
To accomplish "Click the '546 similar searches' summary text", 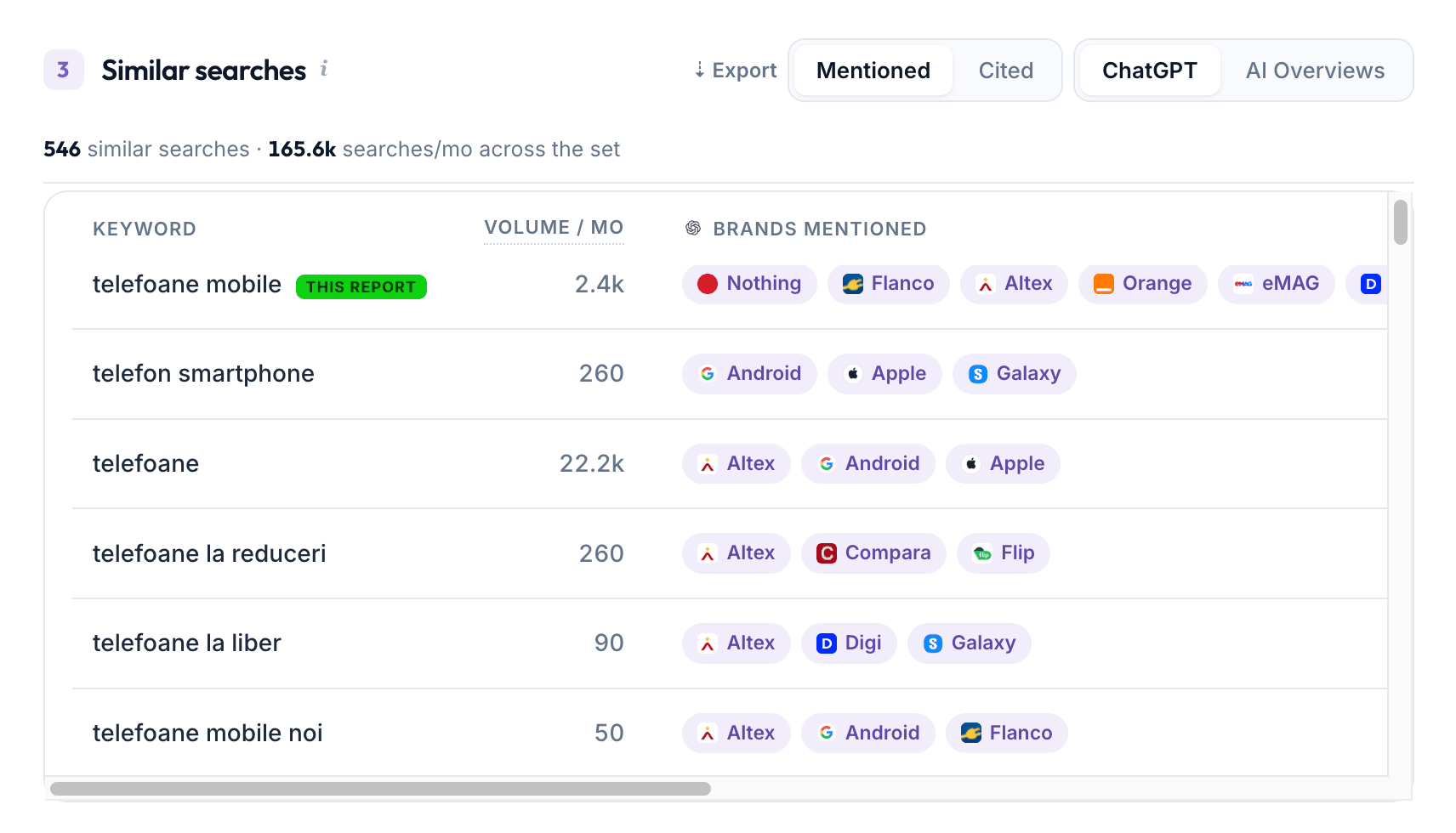I will point(146,150).
